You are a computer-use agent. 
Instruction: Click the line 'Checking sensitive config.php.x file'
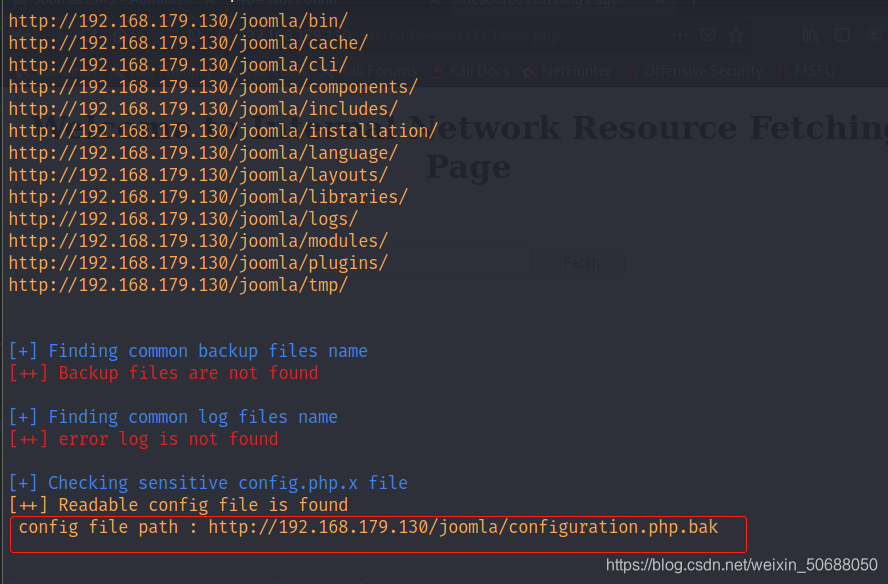[x=208, y=484]
